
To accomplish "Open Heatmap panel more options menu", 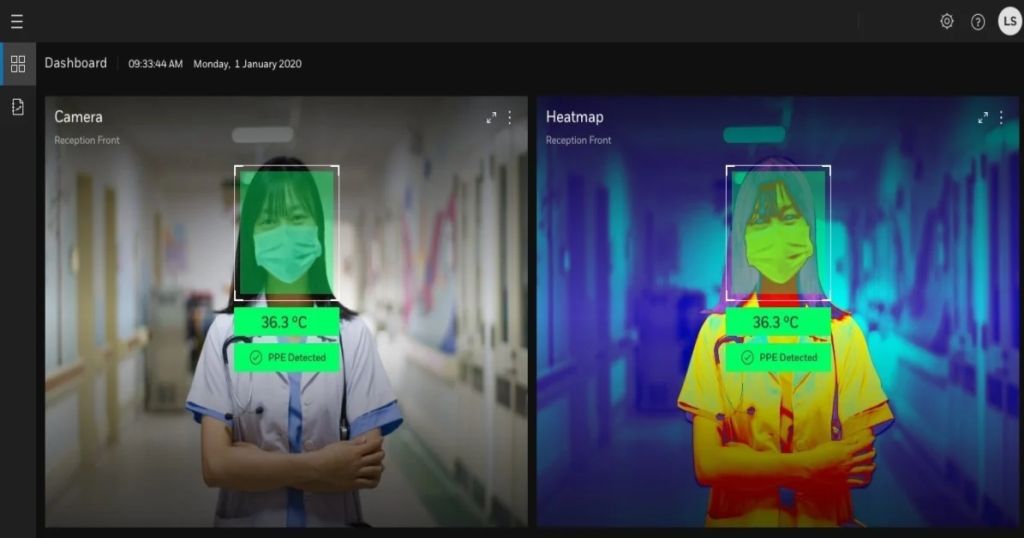I will [1001, 118].
